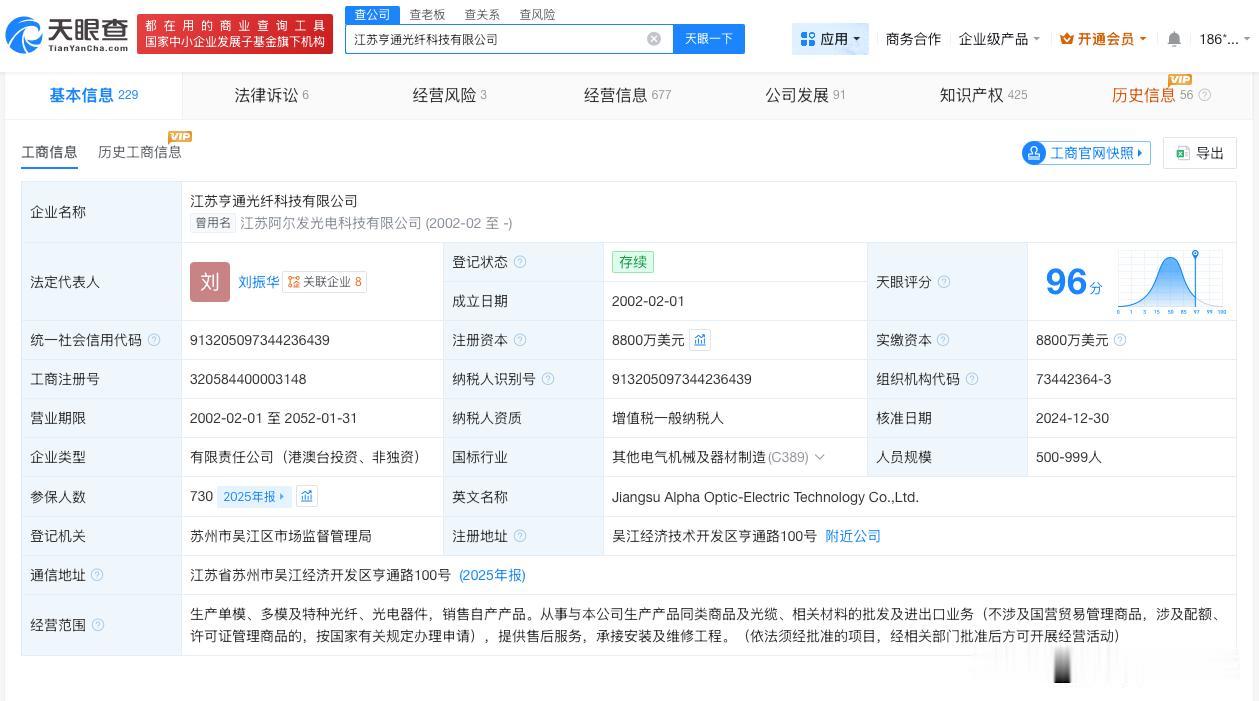This screenshot has height=701, width=1259.
Task: Select the 工商信息 sub-tab
Action: coord(49,152)
